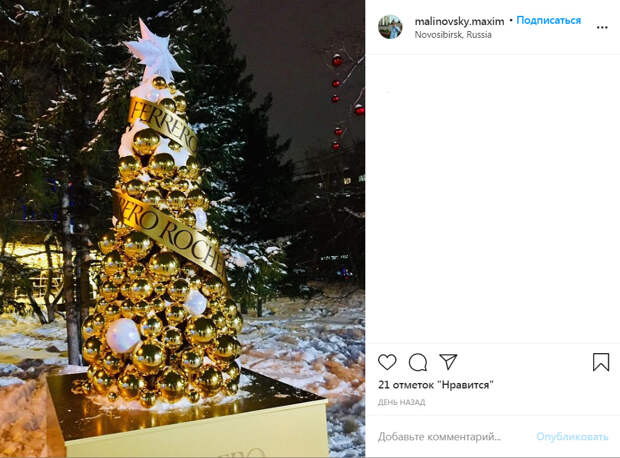Focus the Добавьте комментарий input field
This screenshot has height=458, width=620.
439,437
